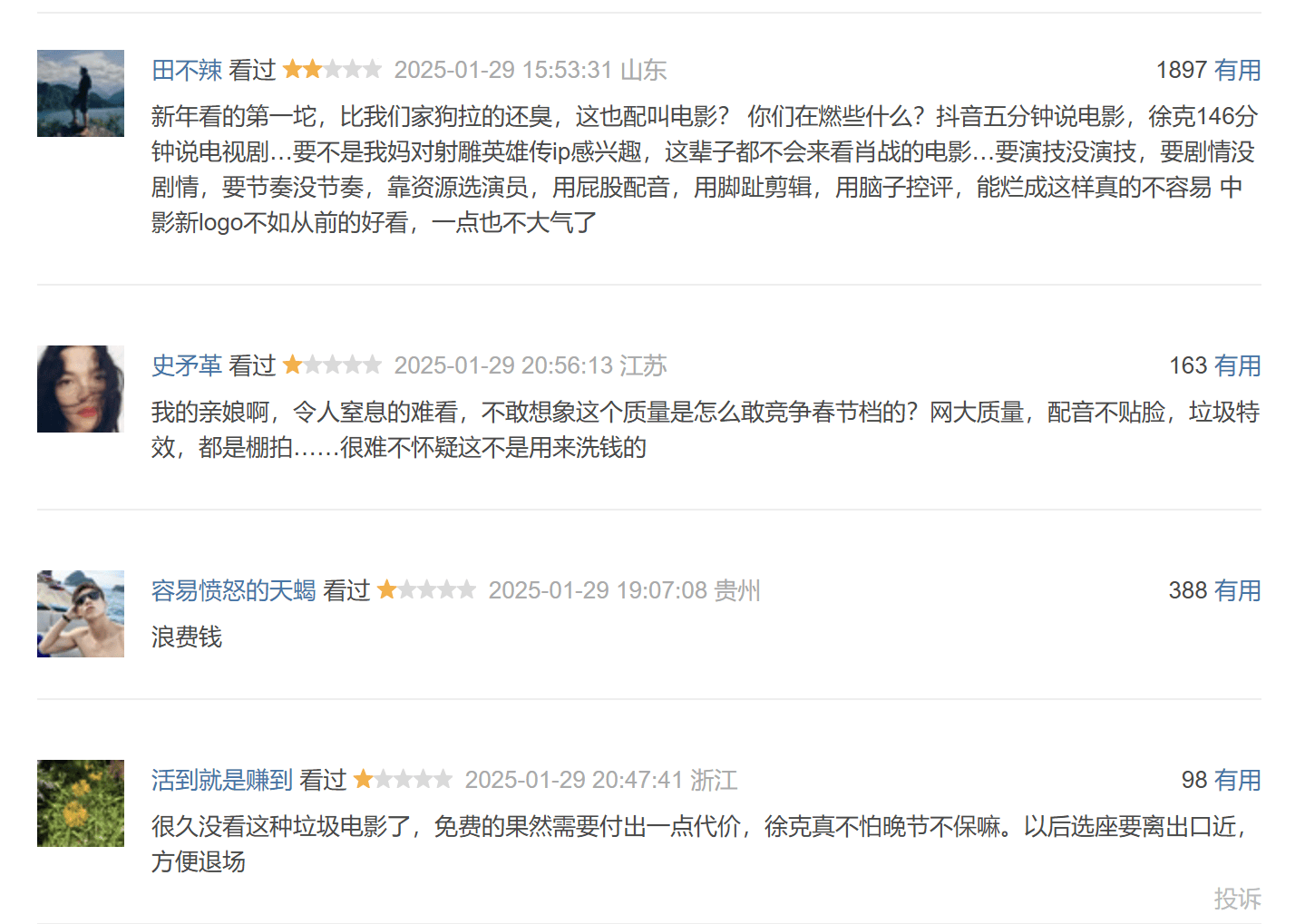
Task: Click the one-star rating of 史矛革
Action: 333,365
